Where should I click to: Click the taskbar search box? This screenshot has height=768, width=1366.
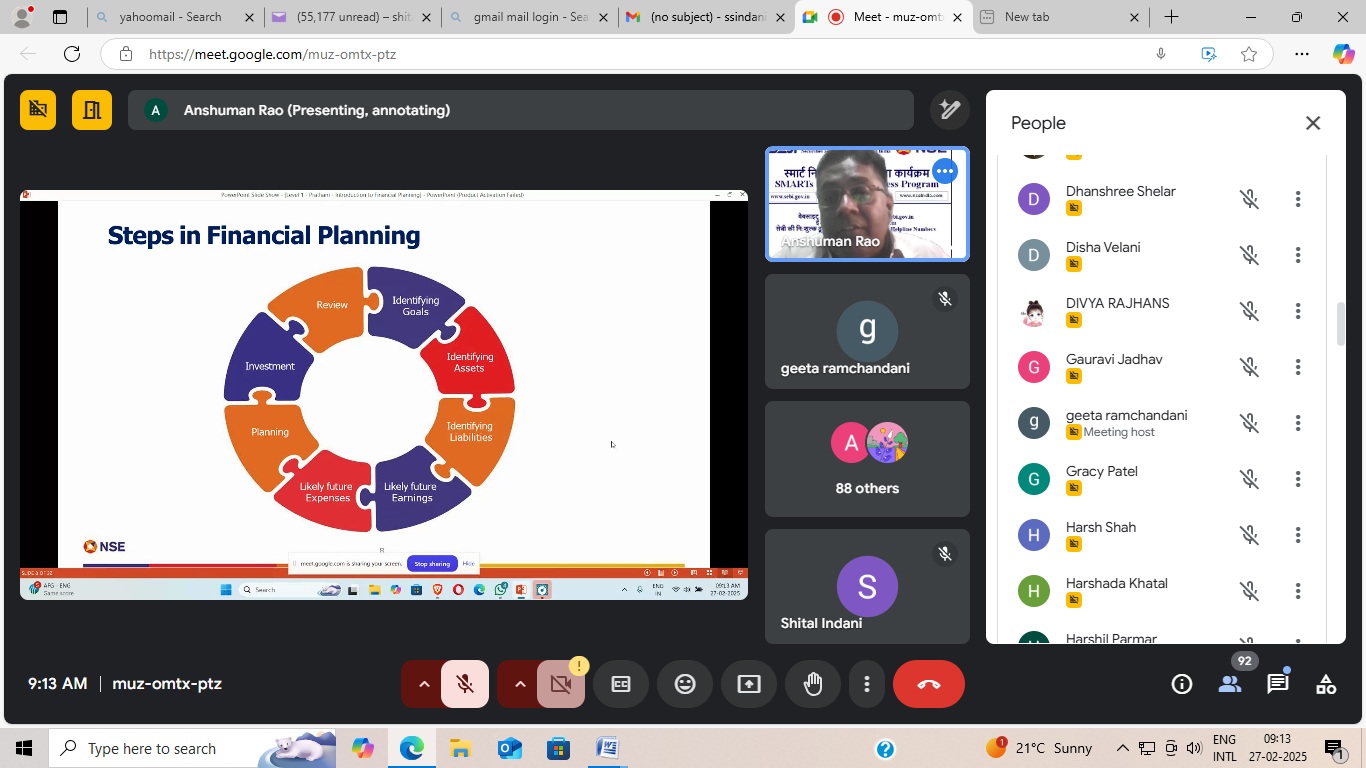pos(193,748)
